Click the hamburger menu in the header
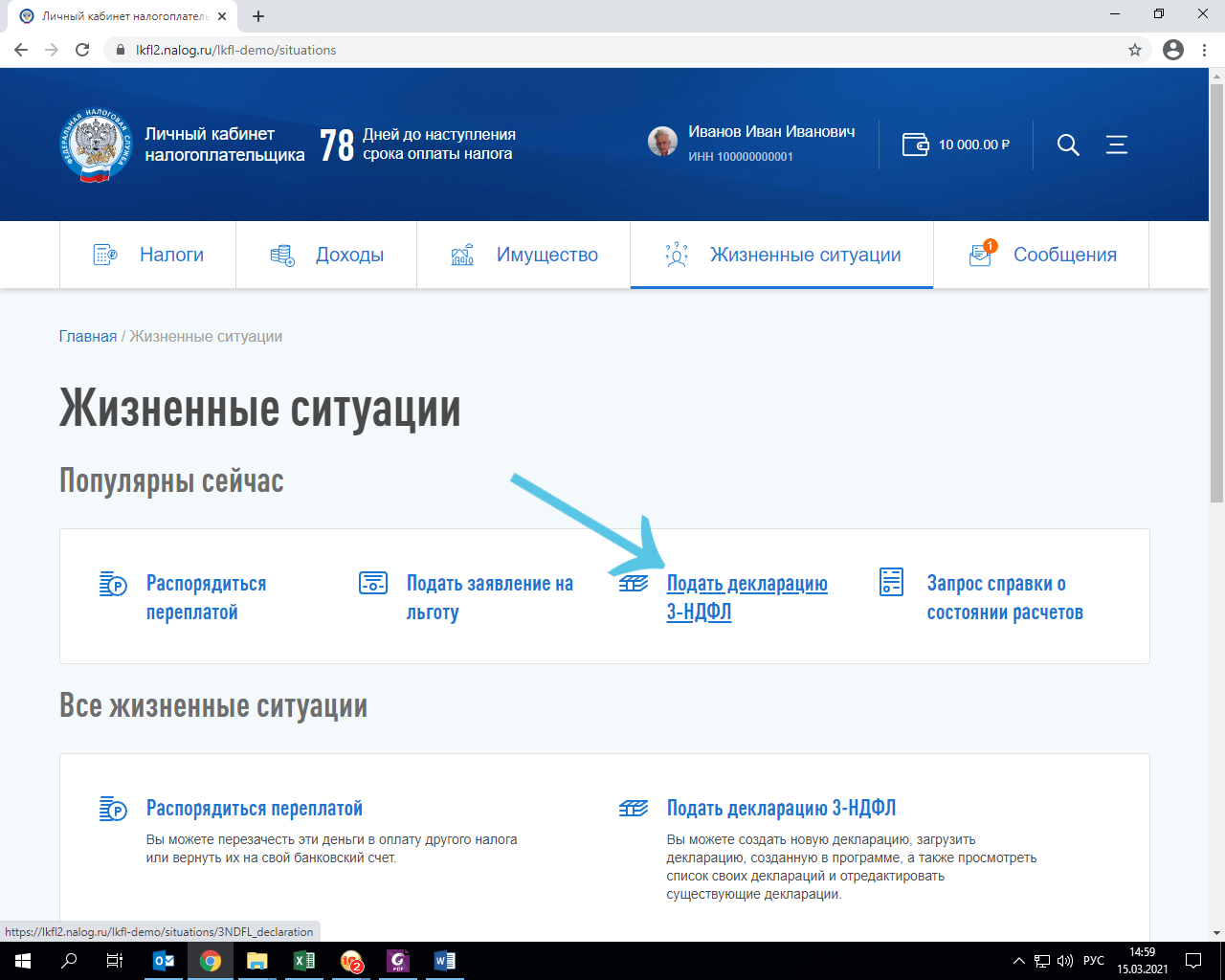This screenshot has width=1225, height=980. (1116, 145)
